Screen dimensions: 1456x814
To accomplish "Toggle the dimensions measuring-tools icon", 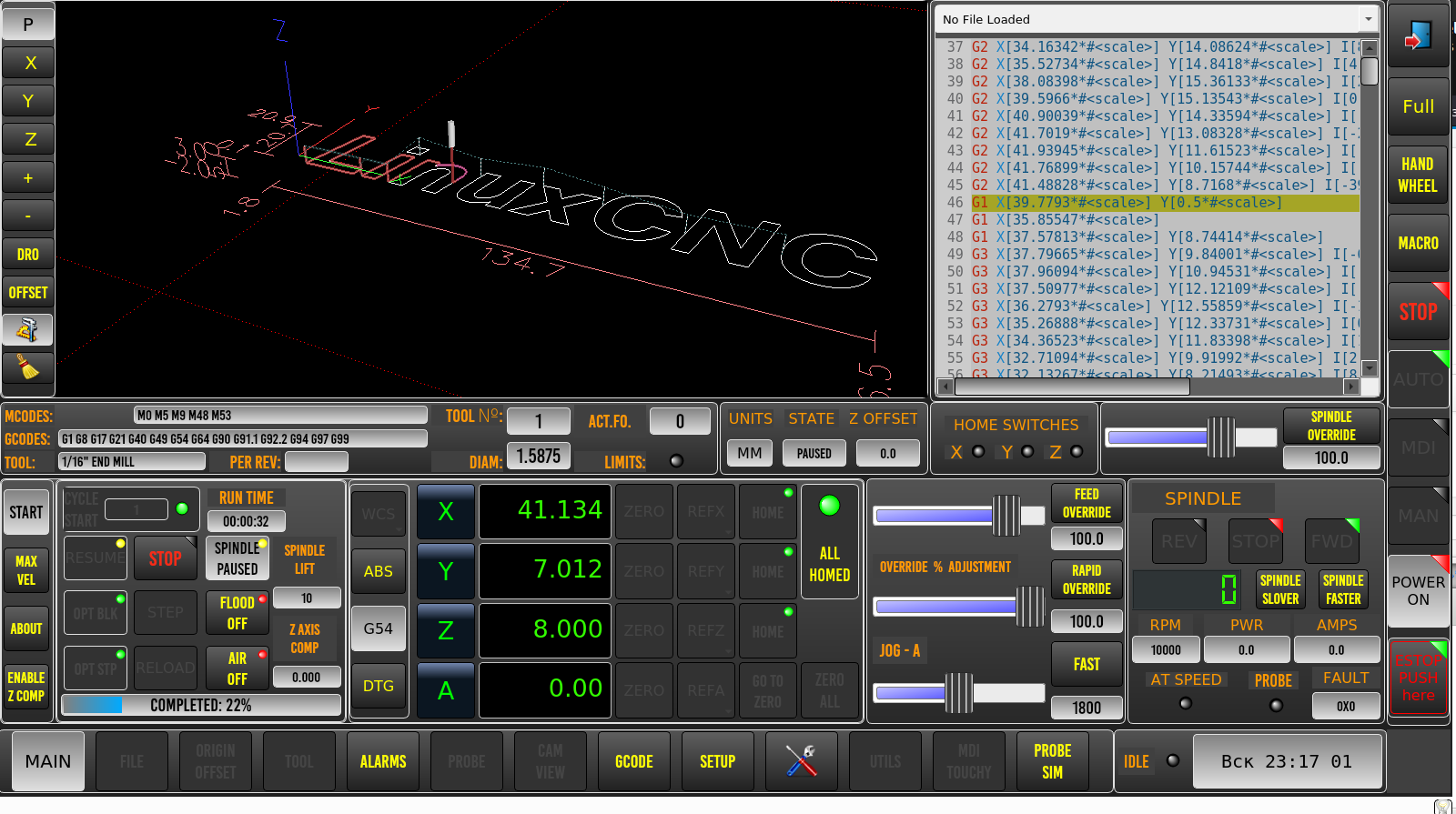I will (27, 330).
